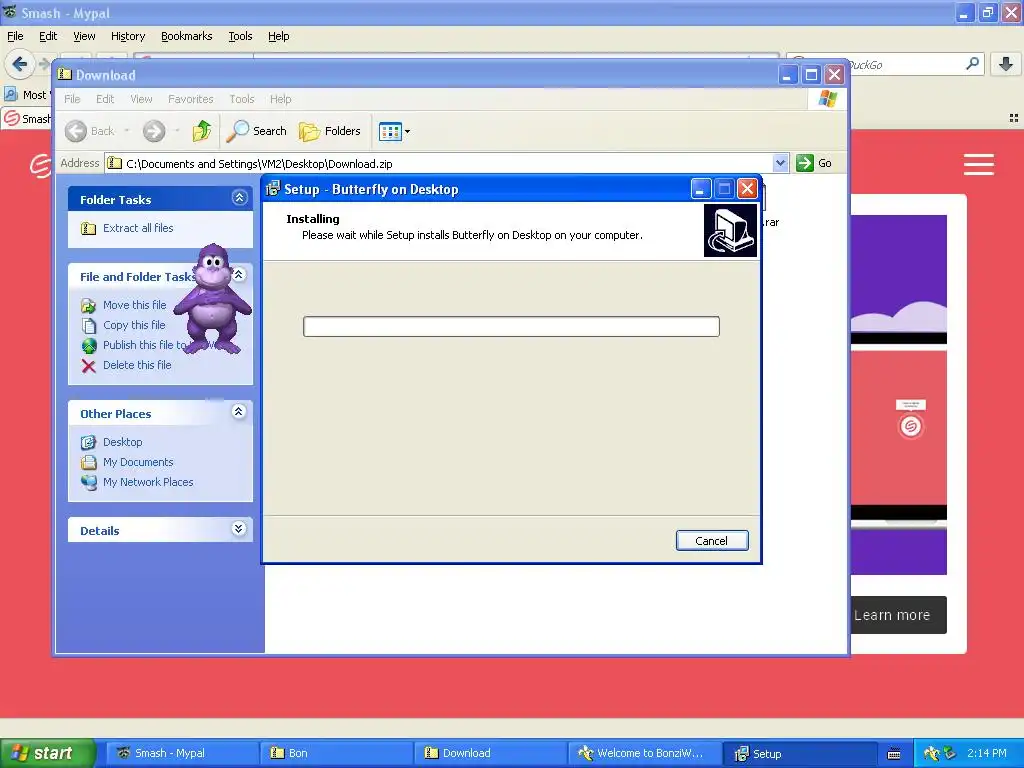Open the Start menu
This screenshot has width=1024, height=768.
47,754
